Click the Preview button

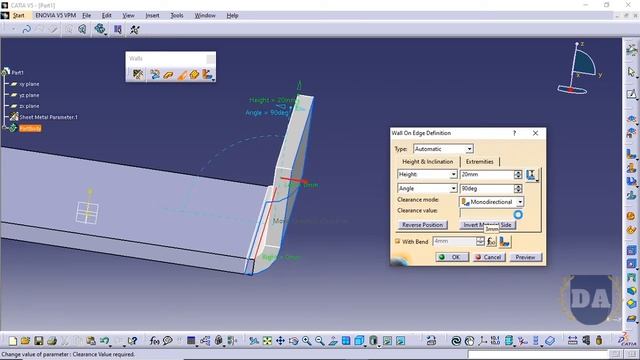525,257
